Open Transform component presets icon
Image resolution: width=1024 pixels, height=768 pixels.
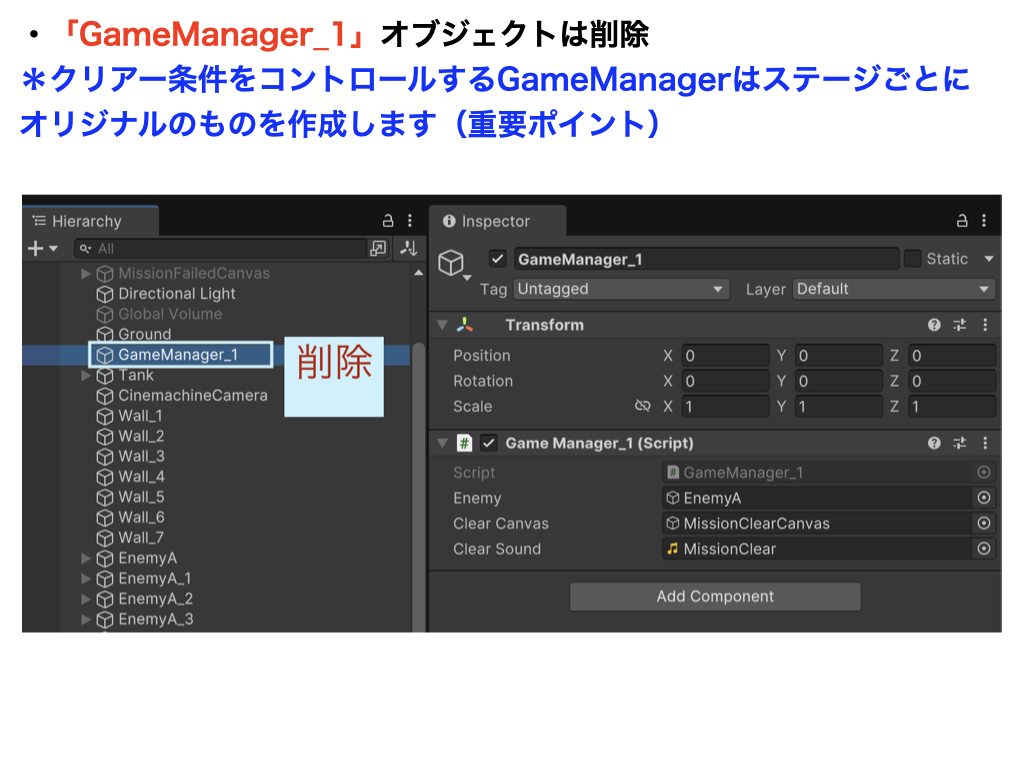tap(960, 325)
